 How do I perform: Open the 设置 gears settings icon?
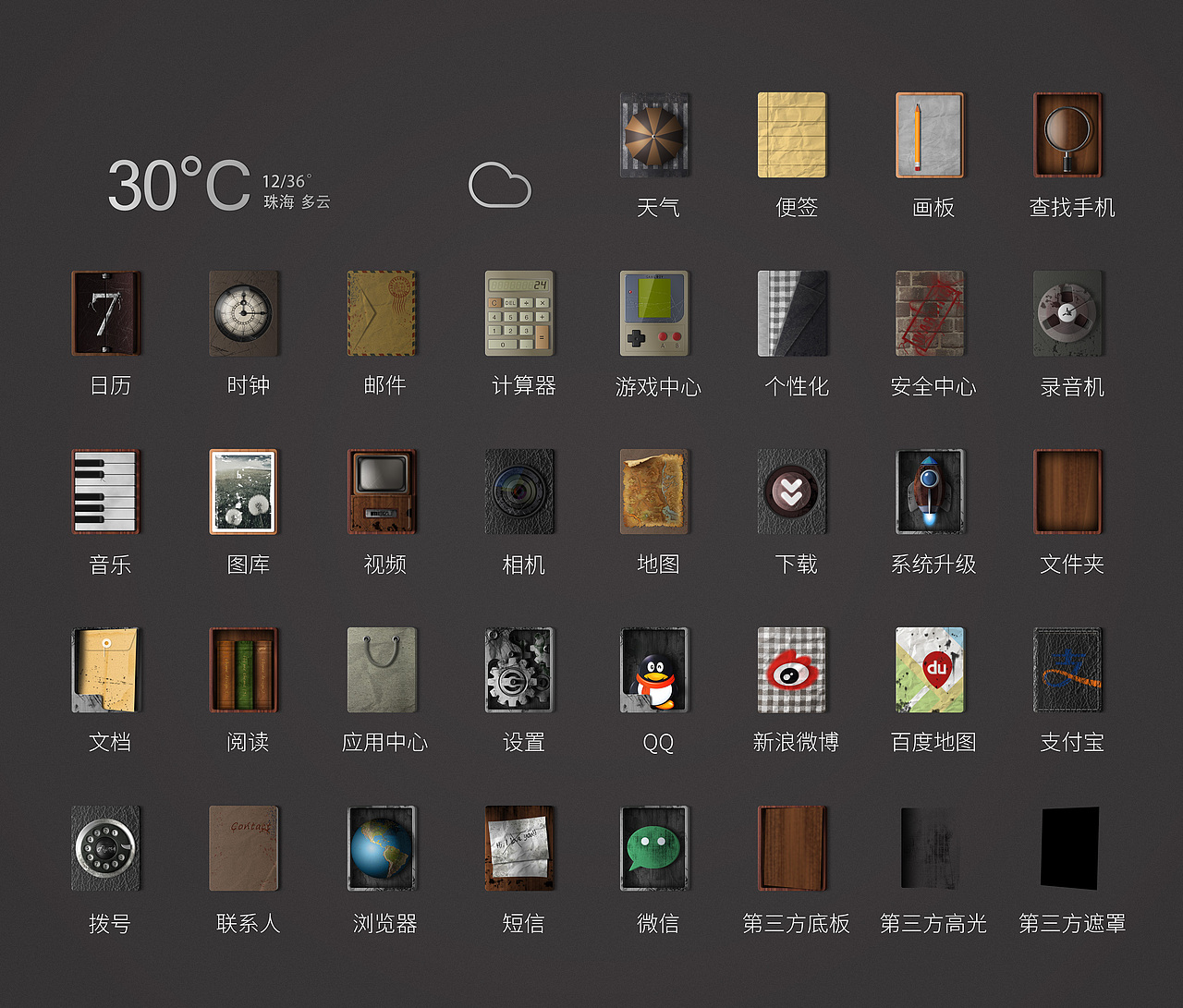519,670
